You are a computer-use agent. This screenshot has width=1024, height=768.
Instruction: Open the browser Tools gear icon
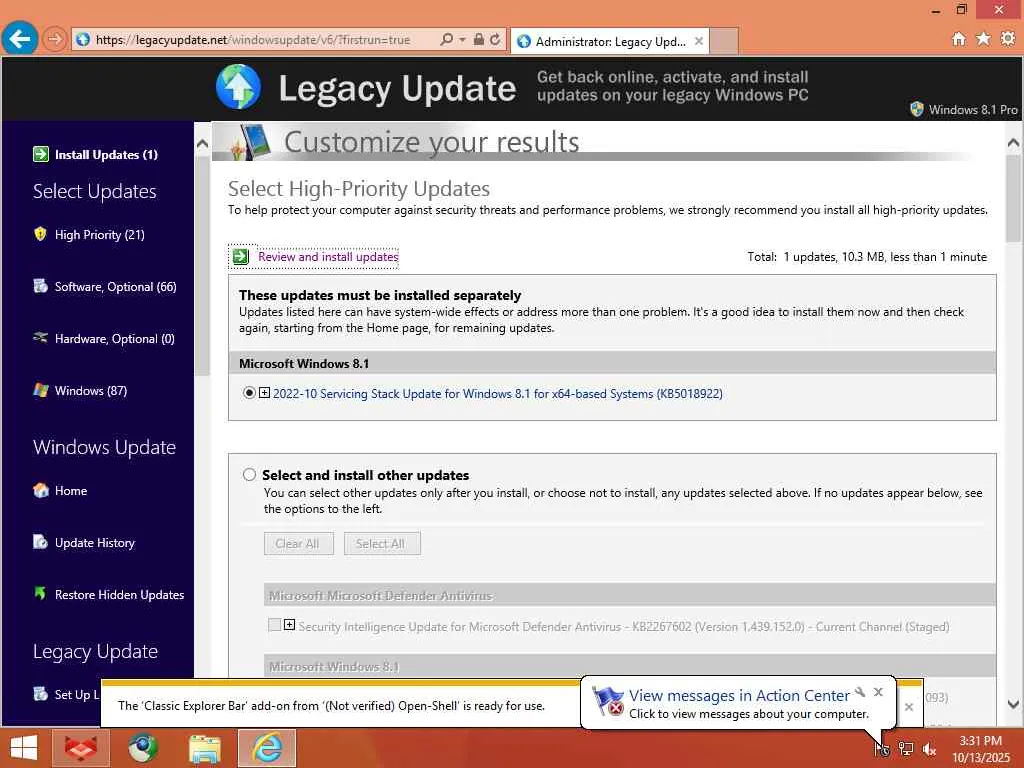pos(1008,39)
